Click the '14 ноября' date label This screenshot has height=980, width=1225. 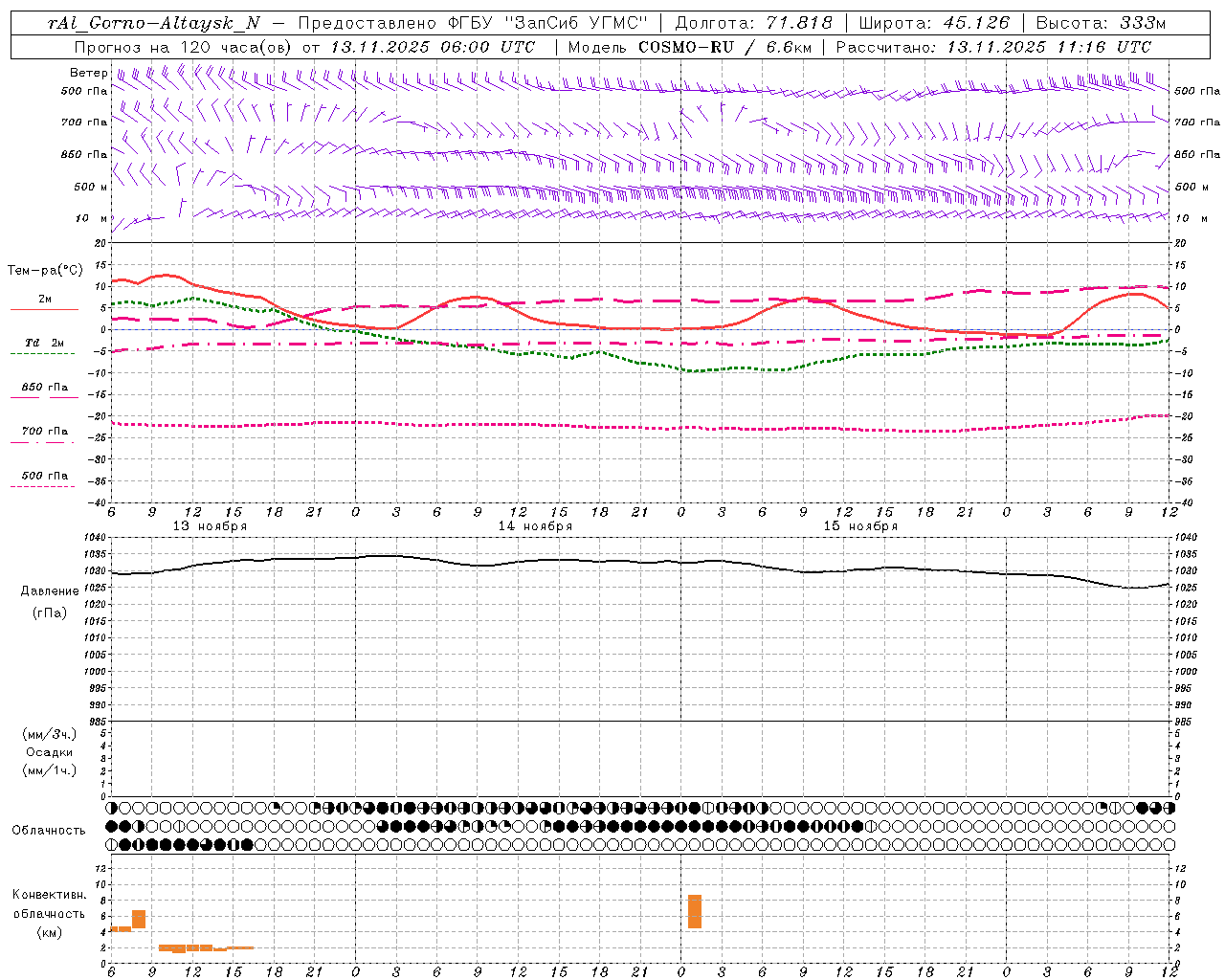535,526
